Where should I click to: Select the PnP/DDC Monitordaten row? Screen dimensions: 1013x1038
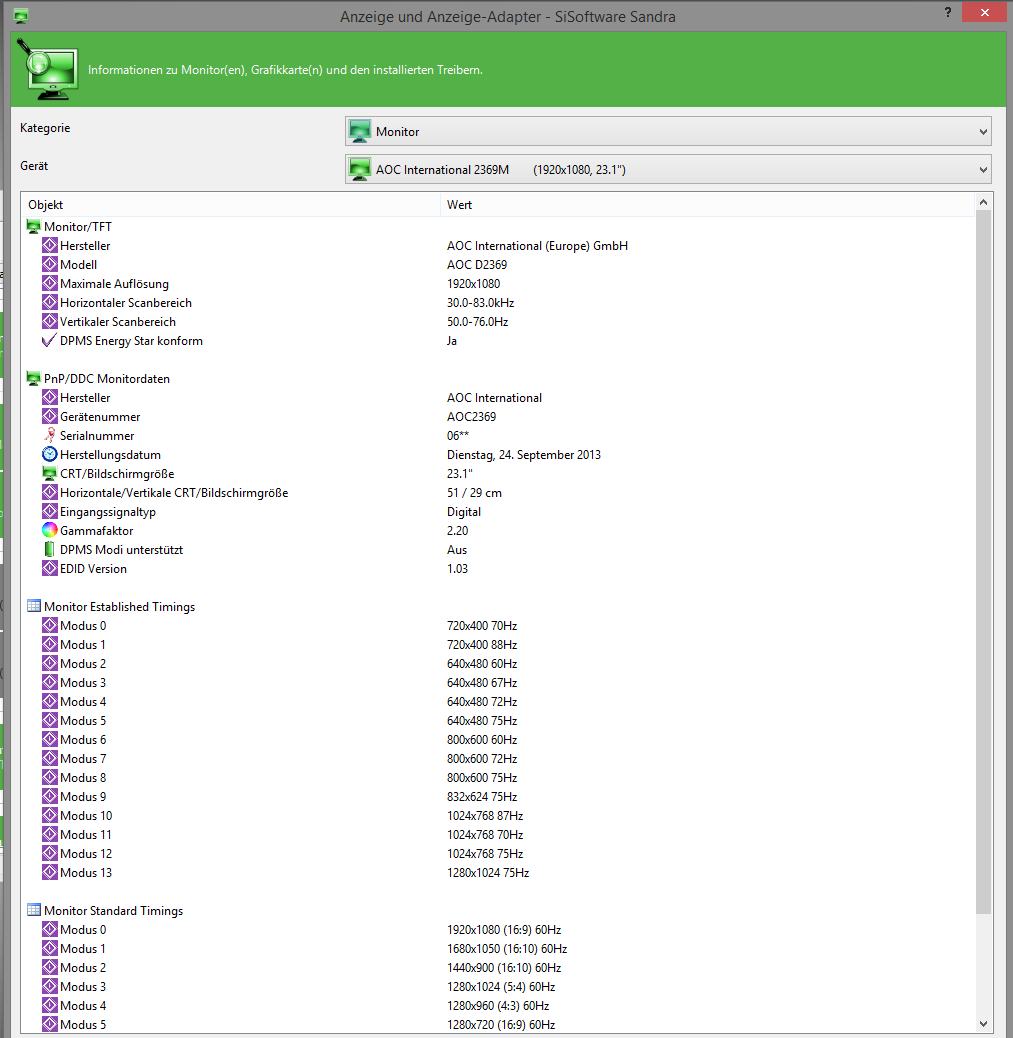498,379
